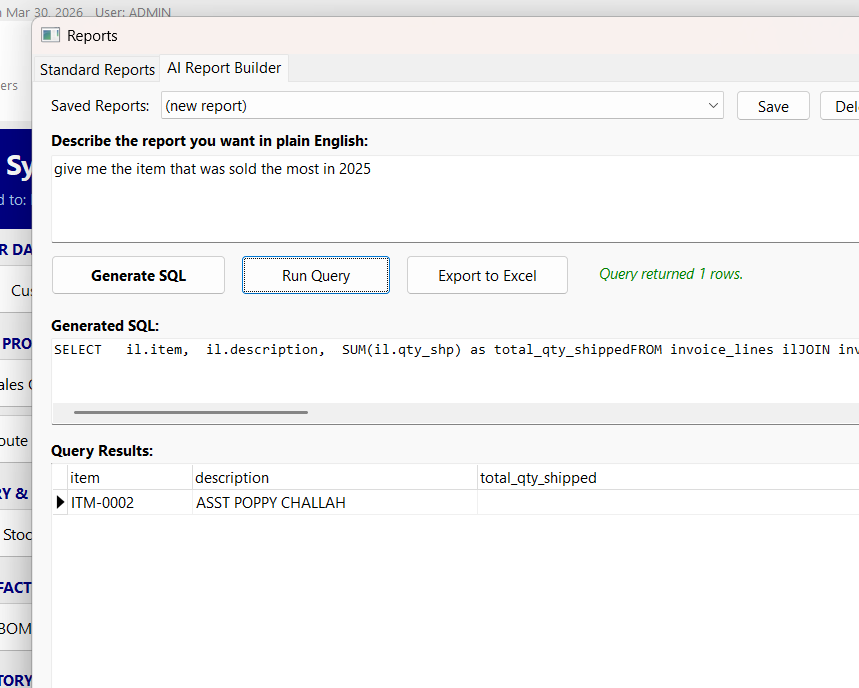This screenshot has height=688, width=859.
Task: Click the horizontal scrollbar under Generated SQL
Action: (x=190, y=411)
